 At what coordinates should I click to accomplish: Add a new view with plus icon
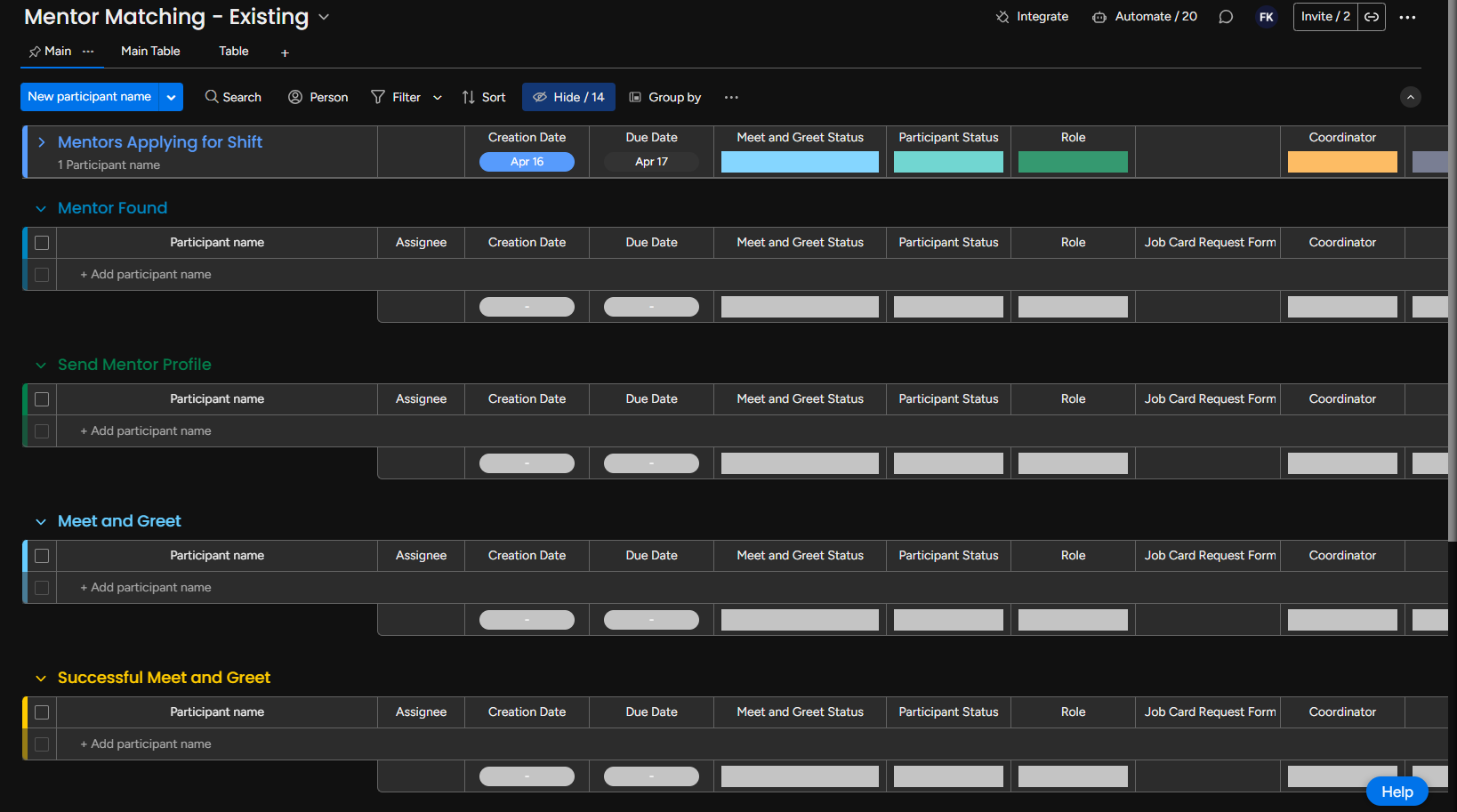(x=285, y=53)
